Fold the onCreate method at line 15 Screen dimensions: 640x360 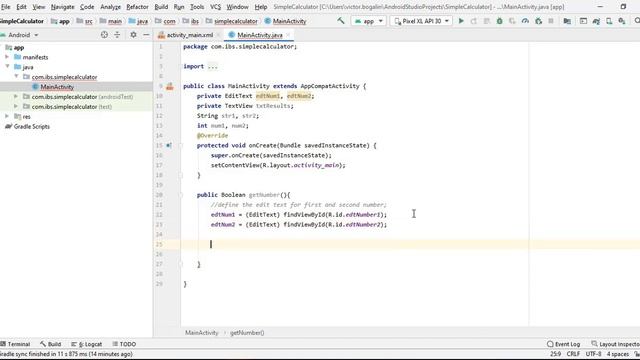(181, 145)
